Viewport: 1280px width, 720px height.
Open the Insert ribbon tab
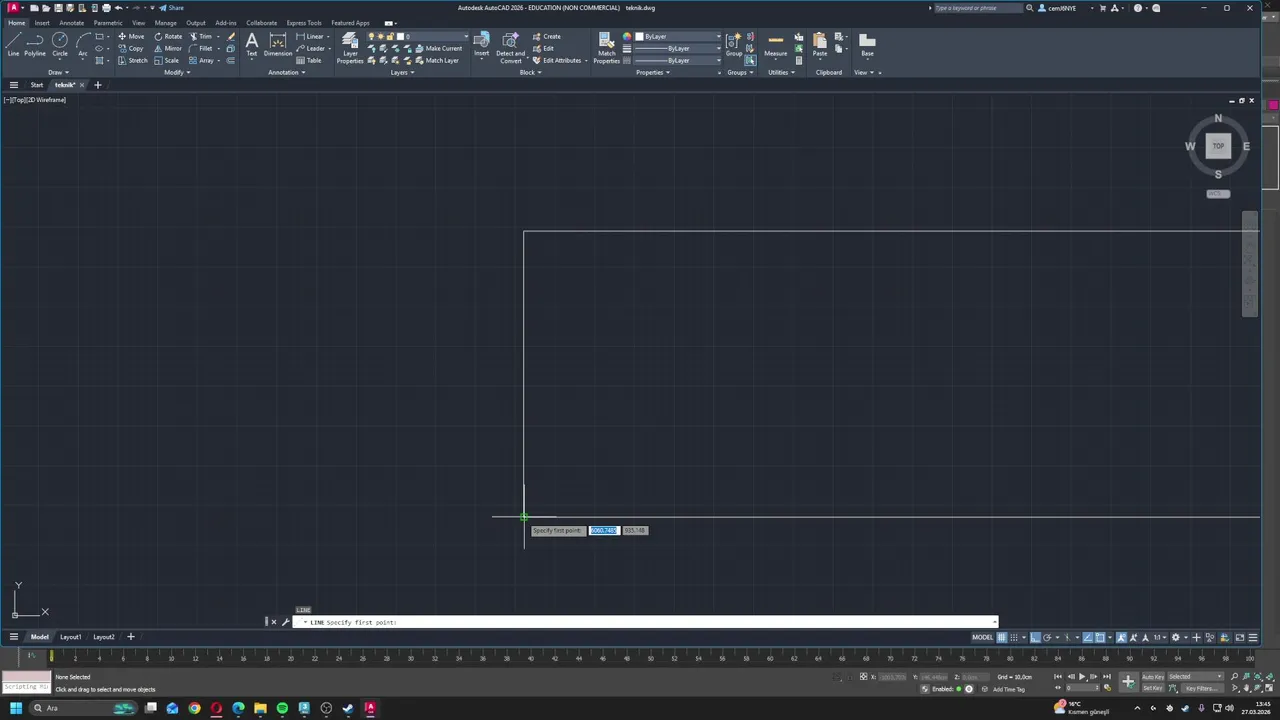coord(42,23)
